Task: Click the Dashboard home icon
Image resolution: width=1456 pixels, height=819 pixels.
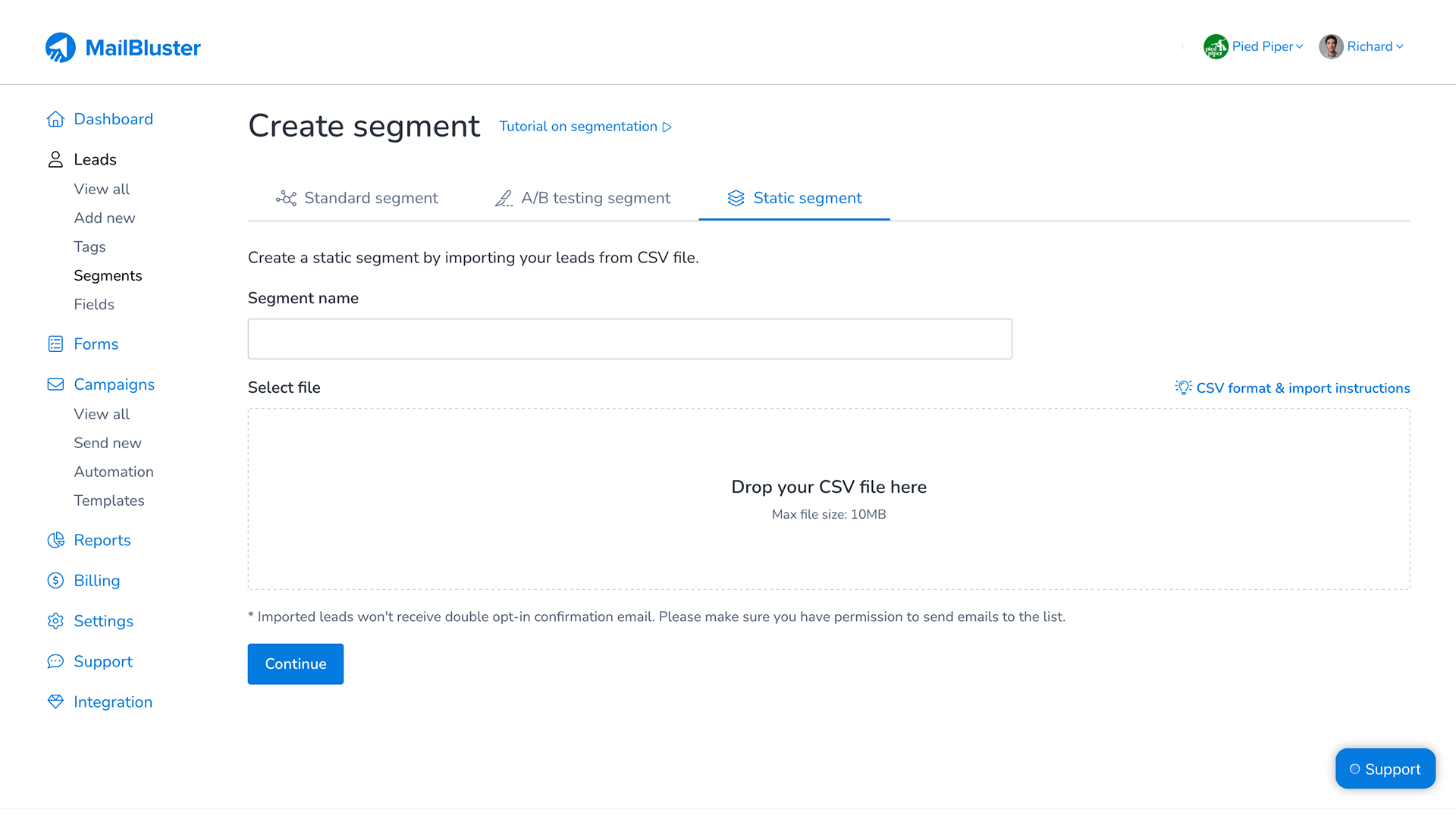Action: click(x=55, y=119)
